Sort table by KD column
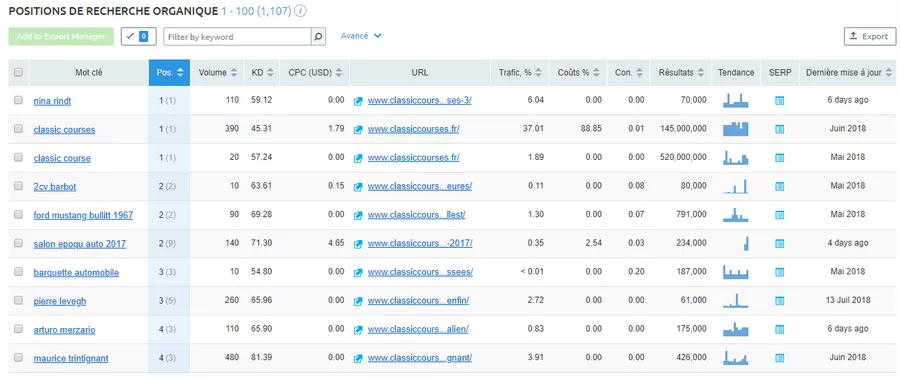Image resolution: width=900 pixels, height=377 pixels. click(262, 73)
